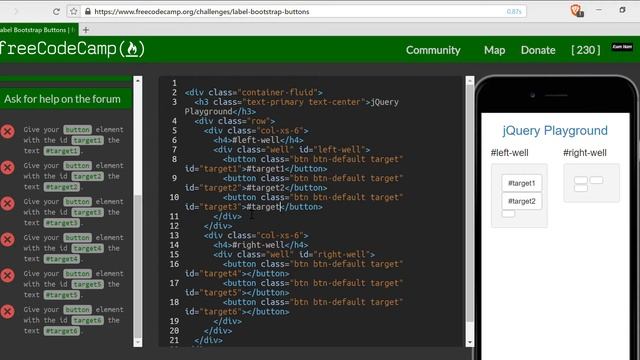Click the #target2 button in phone preview
This screenshot has height=360, width=640.
tap(522, 201)
